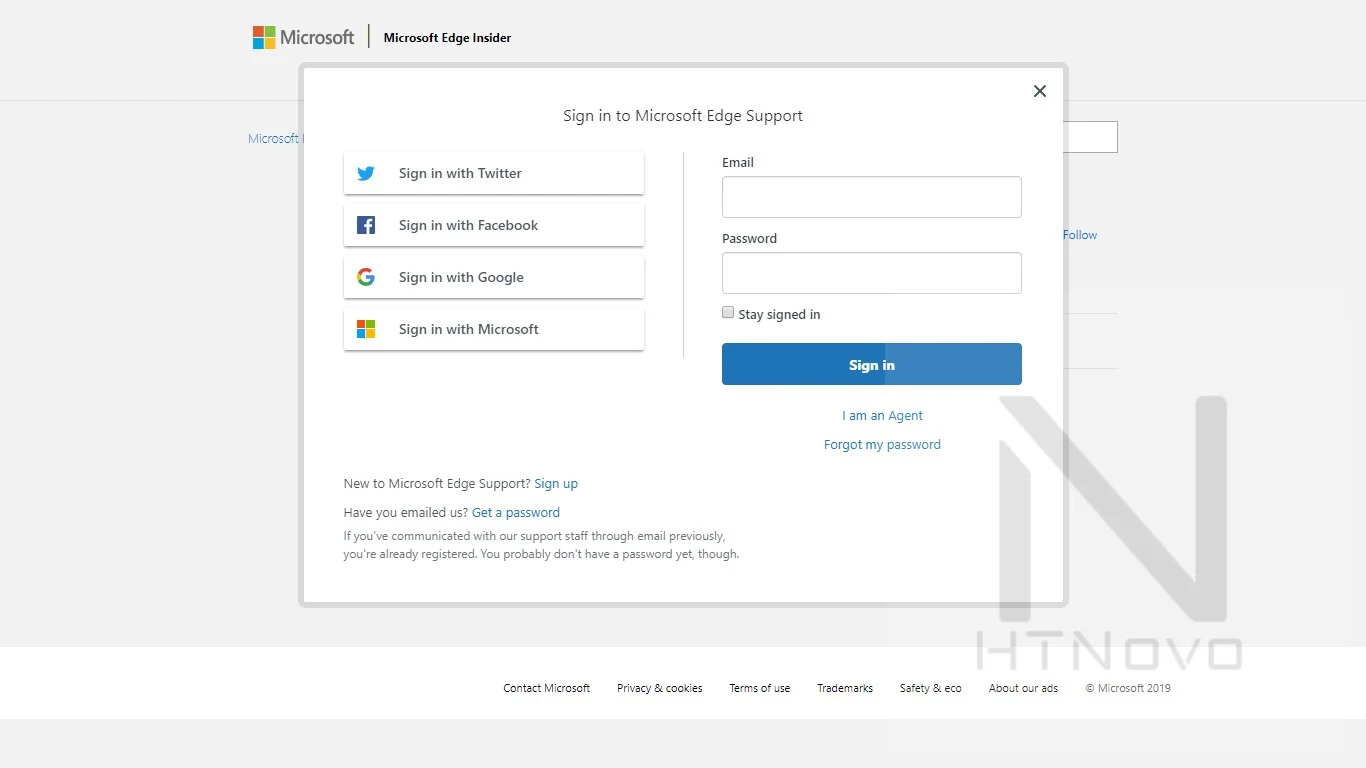Viewport: 1366px width, 768px height.
Task: Open the Sign up link
Action: (x=556, y=483)
